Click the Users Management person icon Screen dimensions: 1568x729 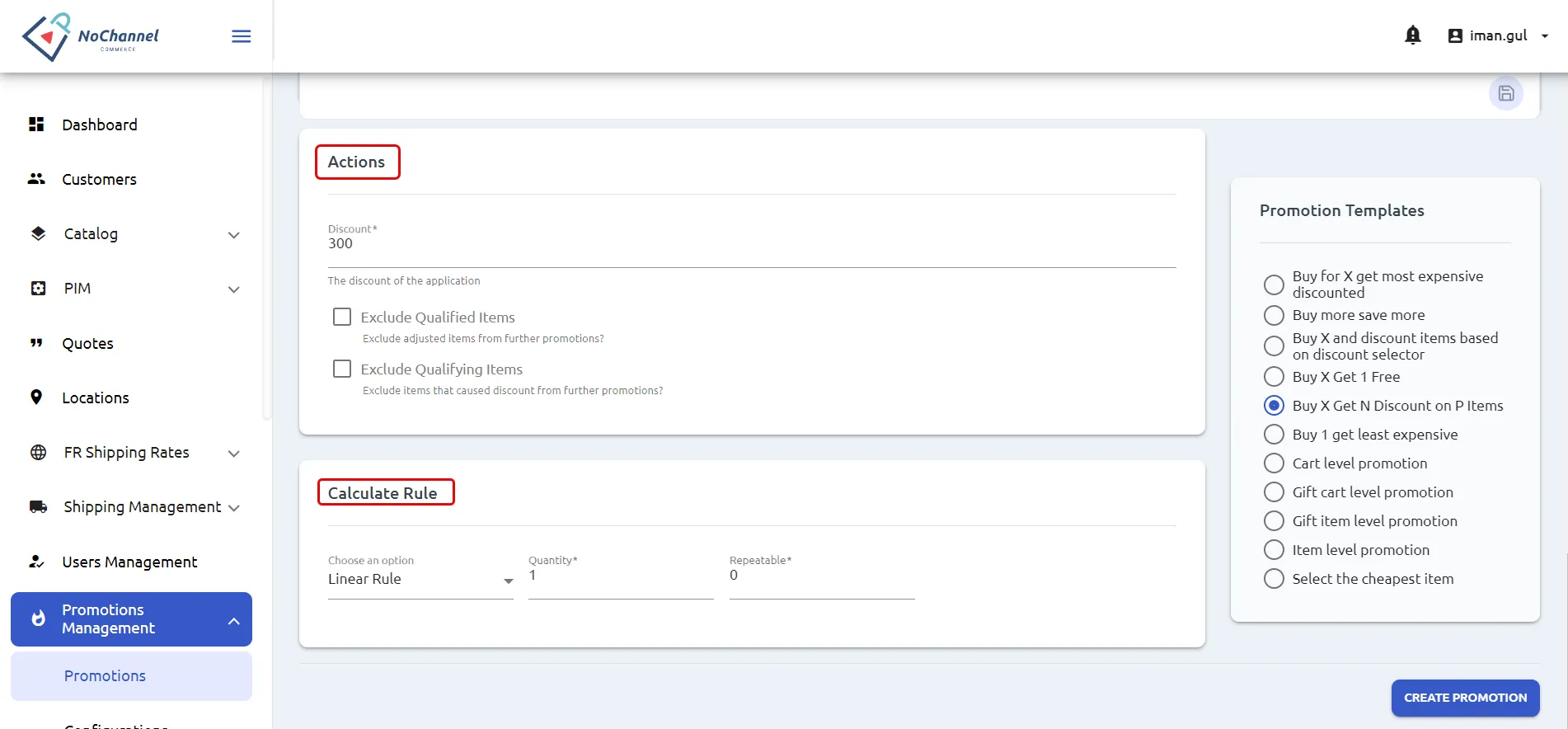click(36, 562)
